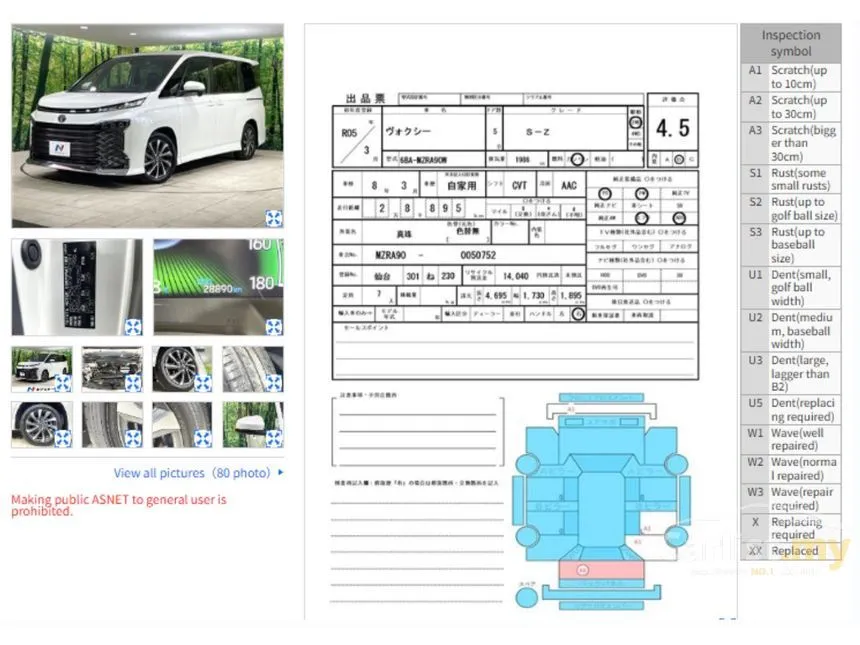Click the 6BA-MZRA90W model code
This screenshot has height=645, width=860.
tap(423, 160)
